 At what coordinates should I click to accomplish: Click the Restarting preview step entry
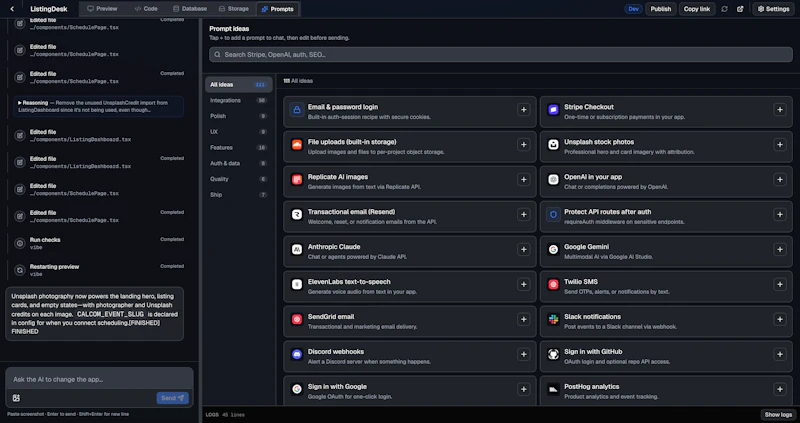tap(98, 270)
